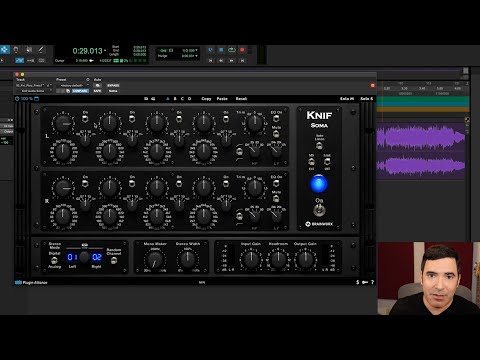The height and width of the screenshot is (360, 480).
Task: Click the Rewind transport button
Action: (x=221, y=60)
